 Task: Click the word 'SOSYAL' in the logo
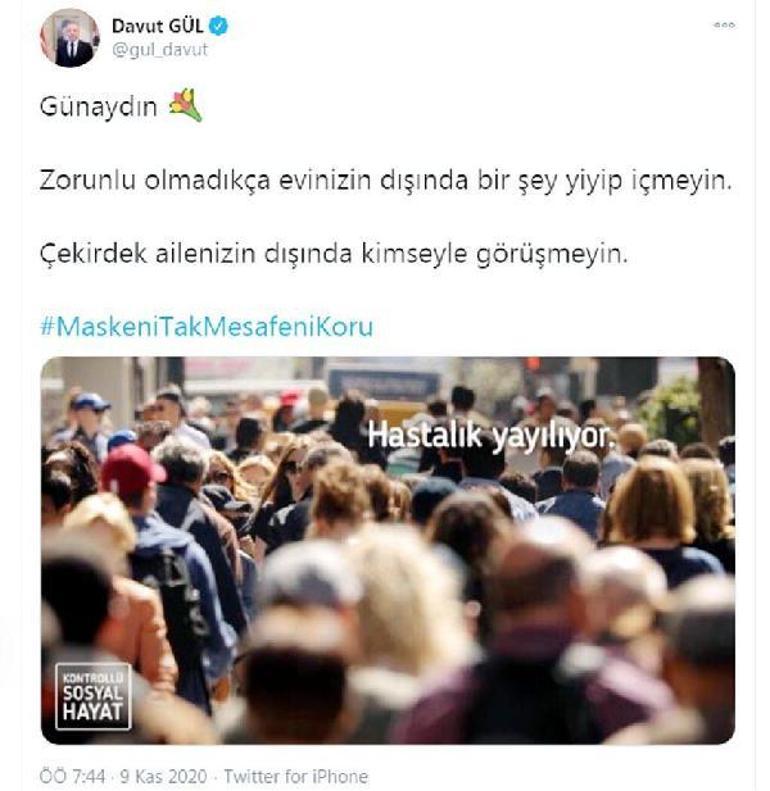point(93,693)
